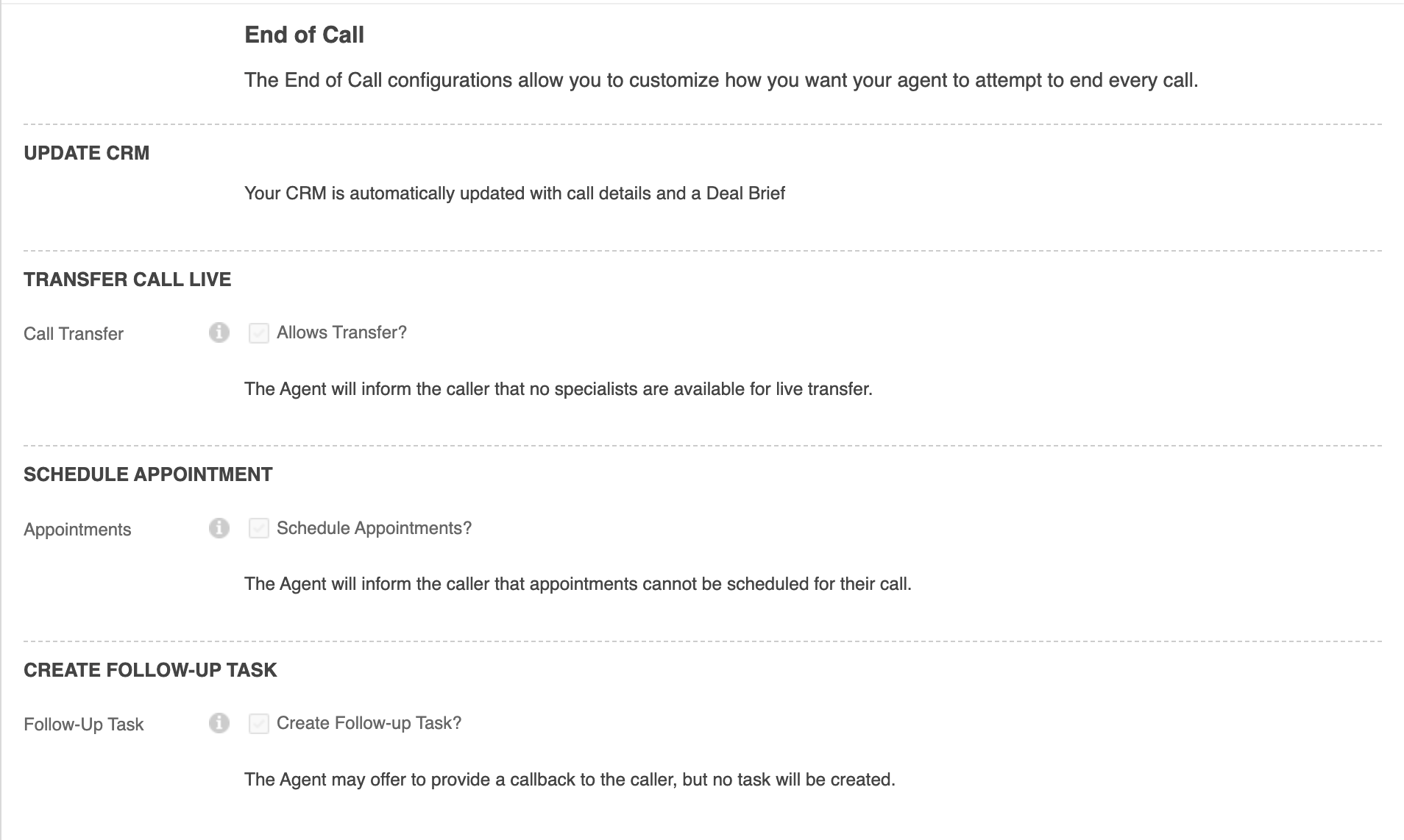Select the CREATE FOLLOW-UP TASK section heading
Viewport: 1404px width, 840px height.
[150, 670]
